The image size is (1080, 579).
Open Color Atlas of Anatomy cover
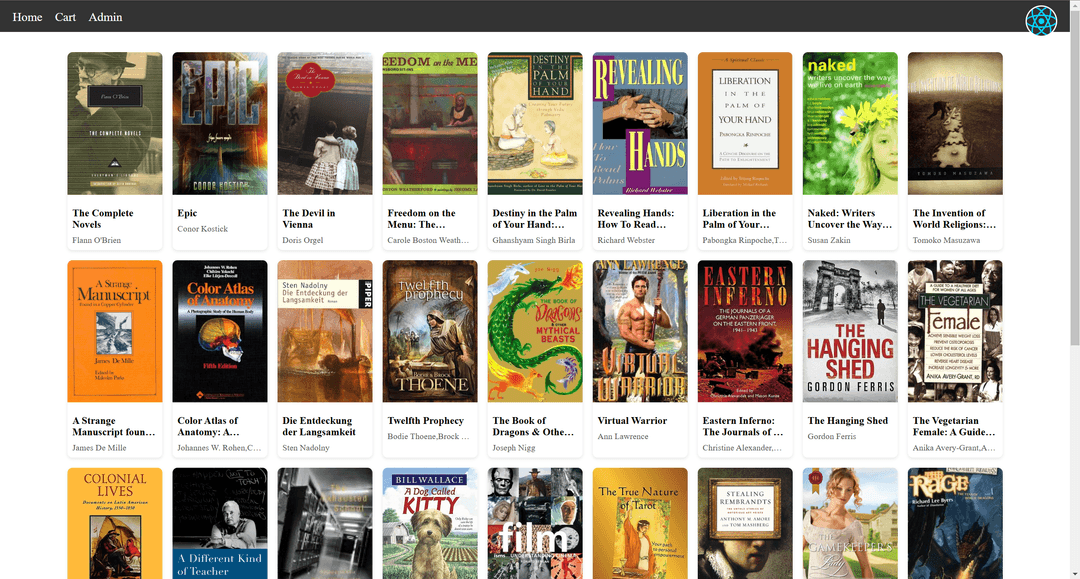220,331
